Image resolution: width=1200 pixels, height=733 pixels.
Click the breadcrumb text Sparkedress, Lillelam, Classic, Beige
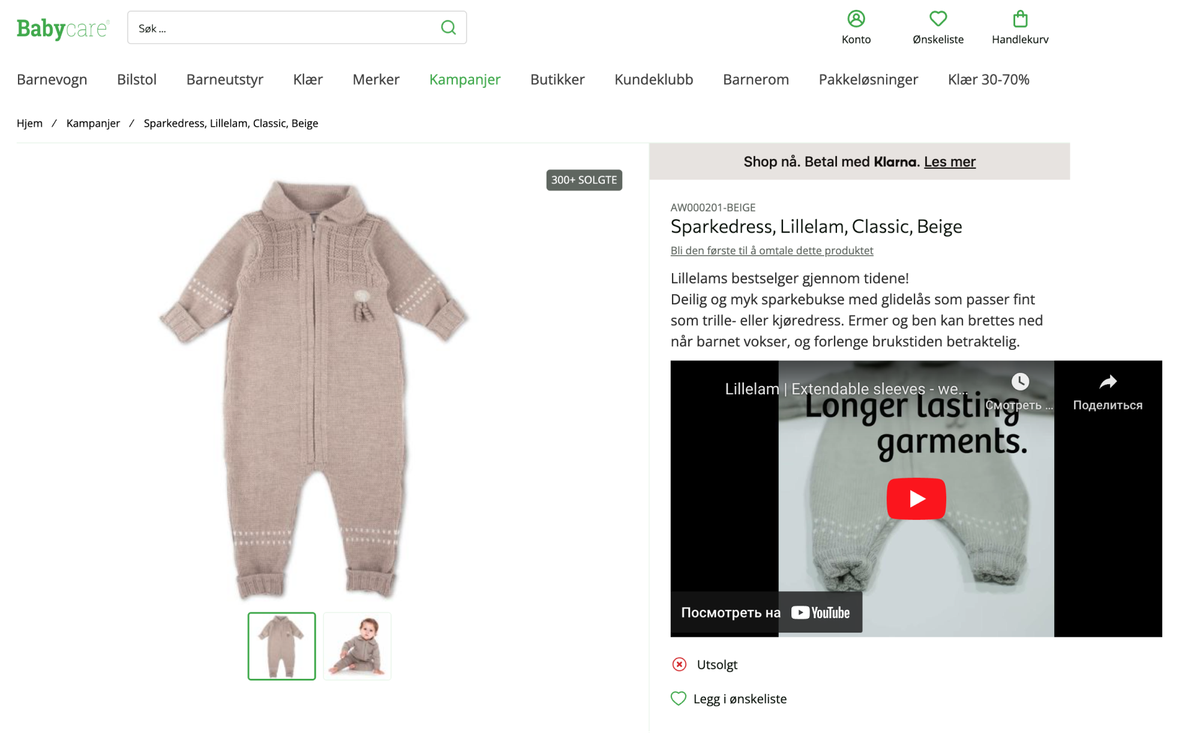231,123
